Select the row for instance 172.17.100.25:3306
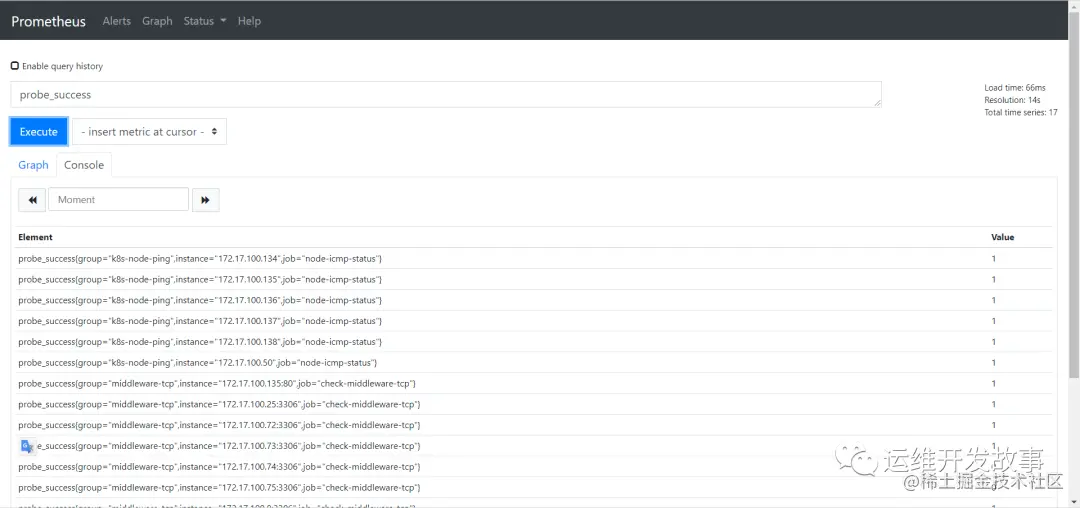Image resolution: width=1080 pixels, height=508 pixels. coord(534,404)
